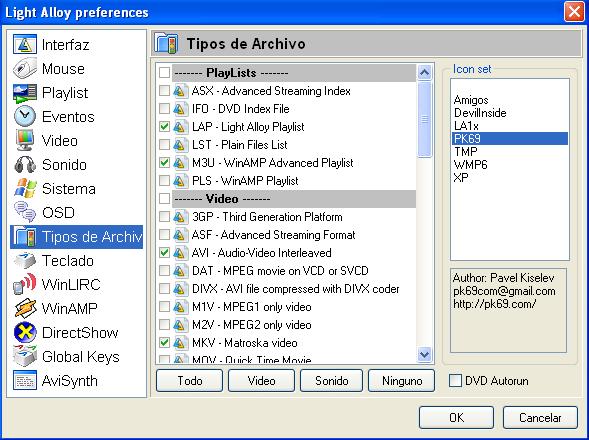Open the Interfaz settings icon

point(25,44)
